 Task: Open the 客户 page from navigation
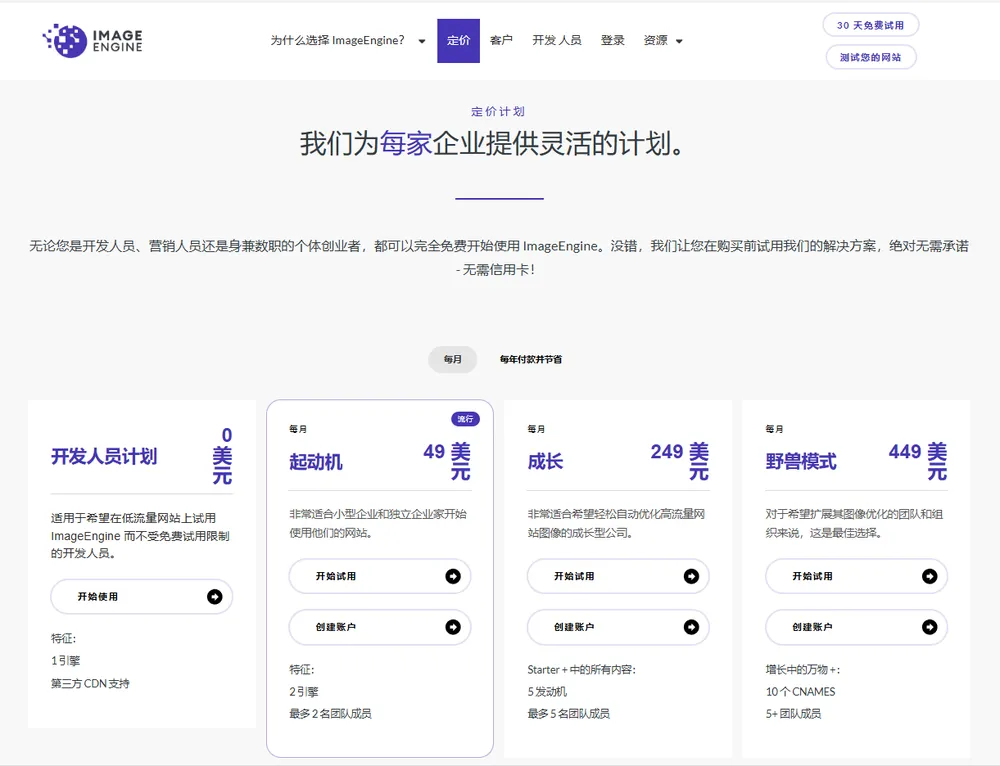[x=501, y=41]
